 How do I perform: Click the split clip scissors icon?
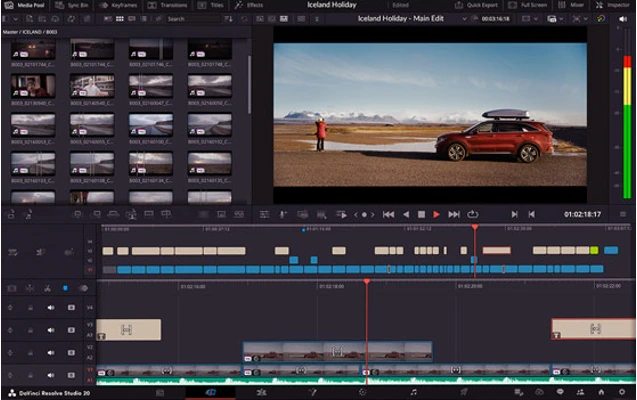coord(47,288)
